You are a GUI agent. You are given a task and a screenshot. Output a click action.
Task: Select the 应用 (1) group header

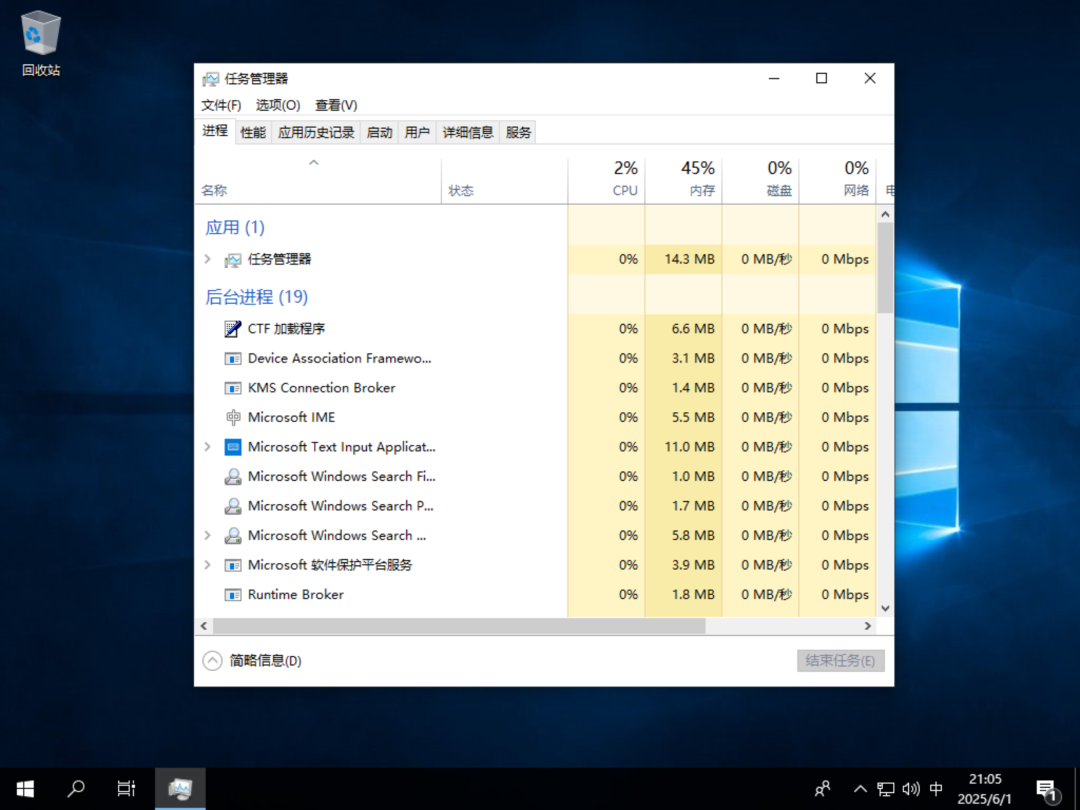pyautogui.click(x=235, y=227)
